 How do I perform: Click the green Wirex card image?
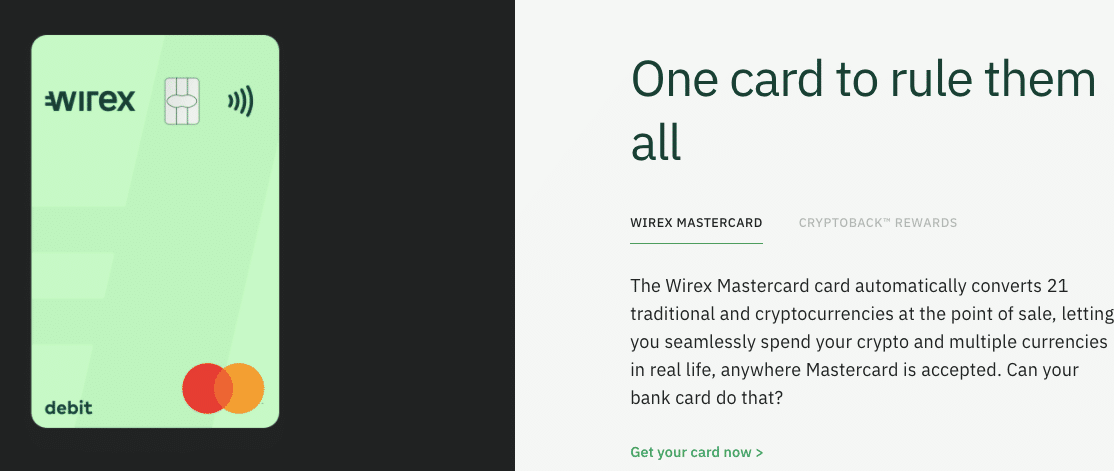click(x=155, y=232)
